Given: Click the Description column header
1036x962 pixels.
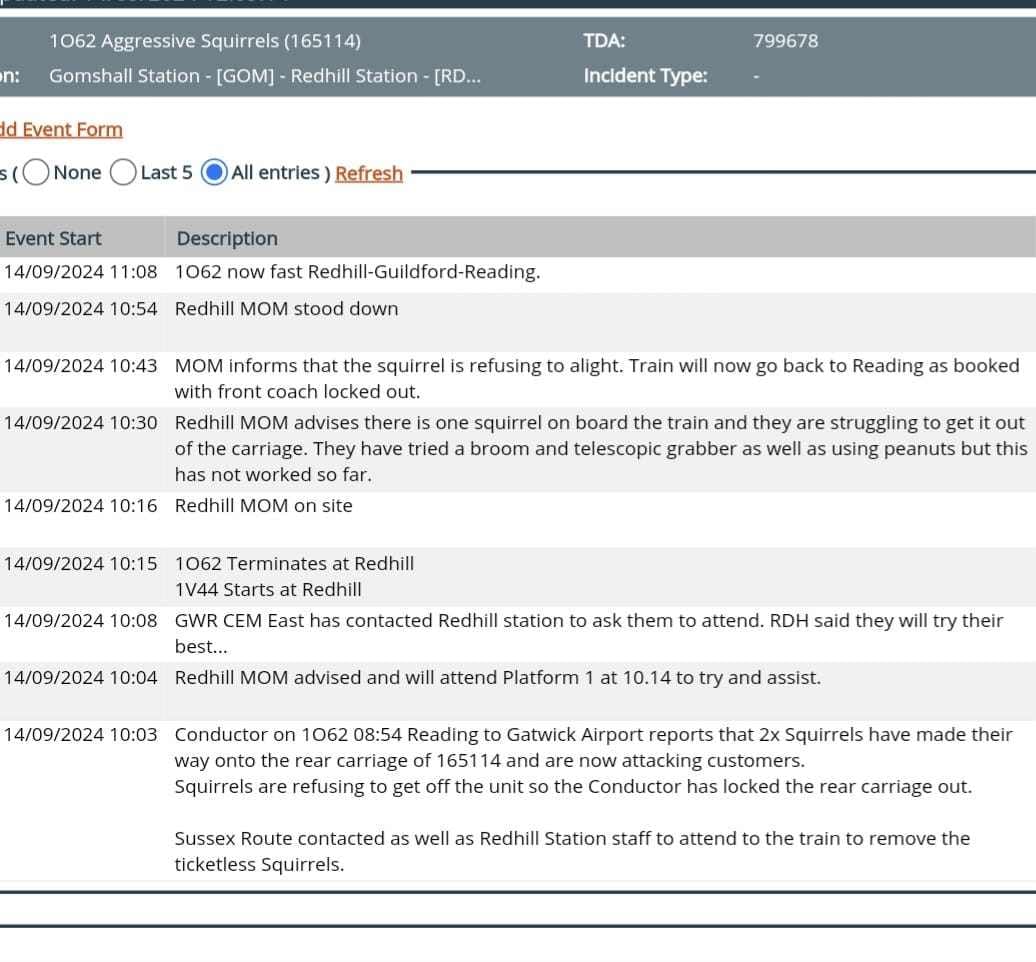Looking at the screenshot, I should (227, 238).
